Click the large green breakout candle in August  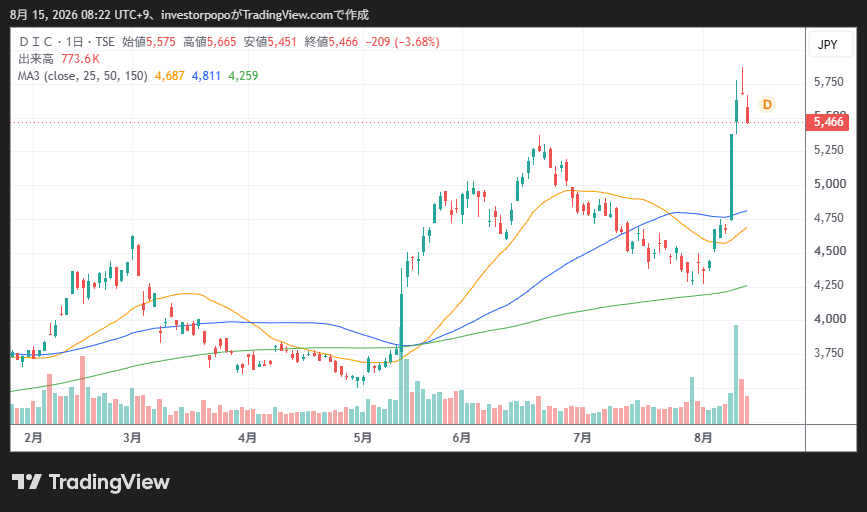[731, 177]
